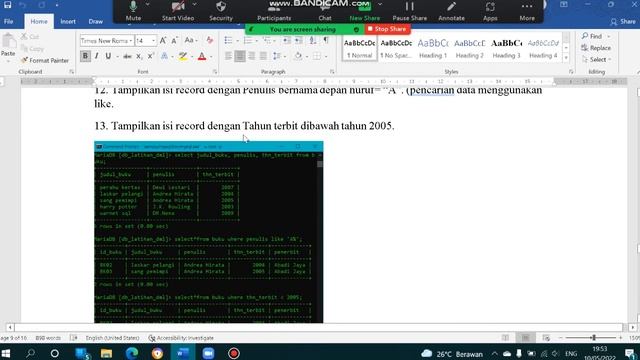The image size is (640, 360).
Task: Decrease font size with Shrink Font
Action: (174, 40)
